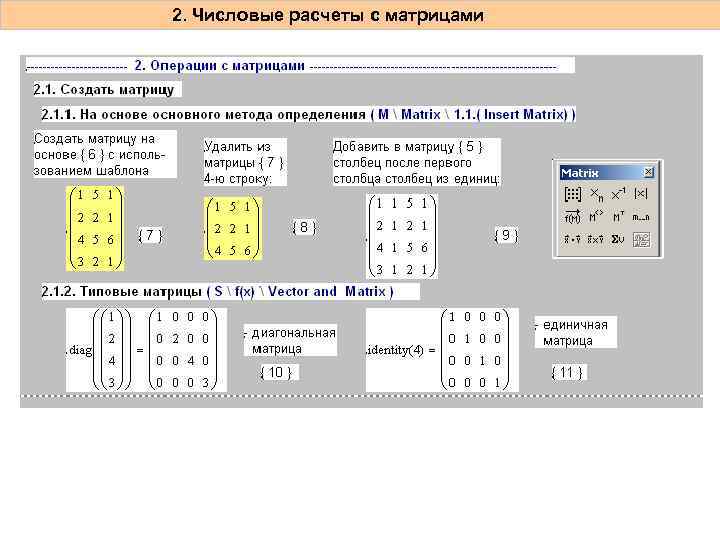Viewport: 720px width, 540px height.
Task: Close the Matrix palette
Action: coord(648,172)
